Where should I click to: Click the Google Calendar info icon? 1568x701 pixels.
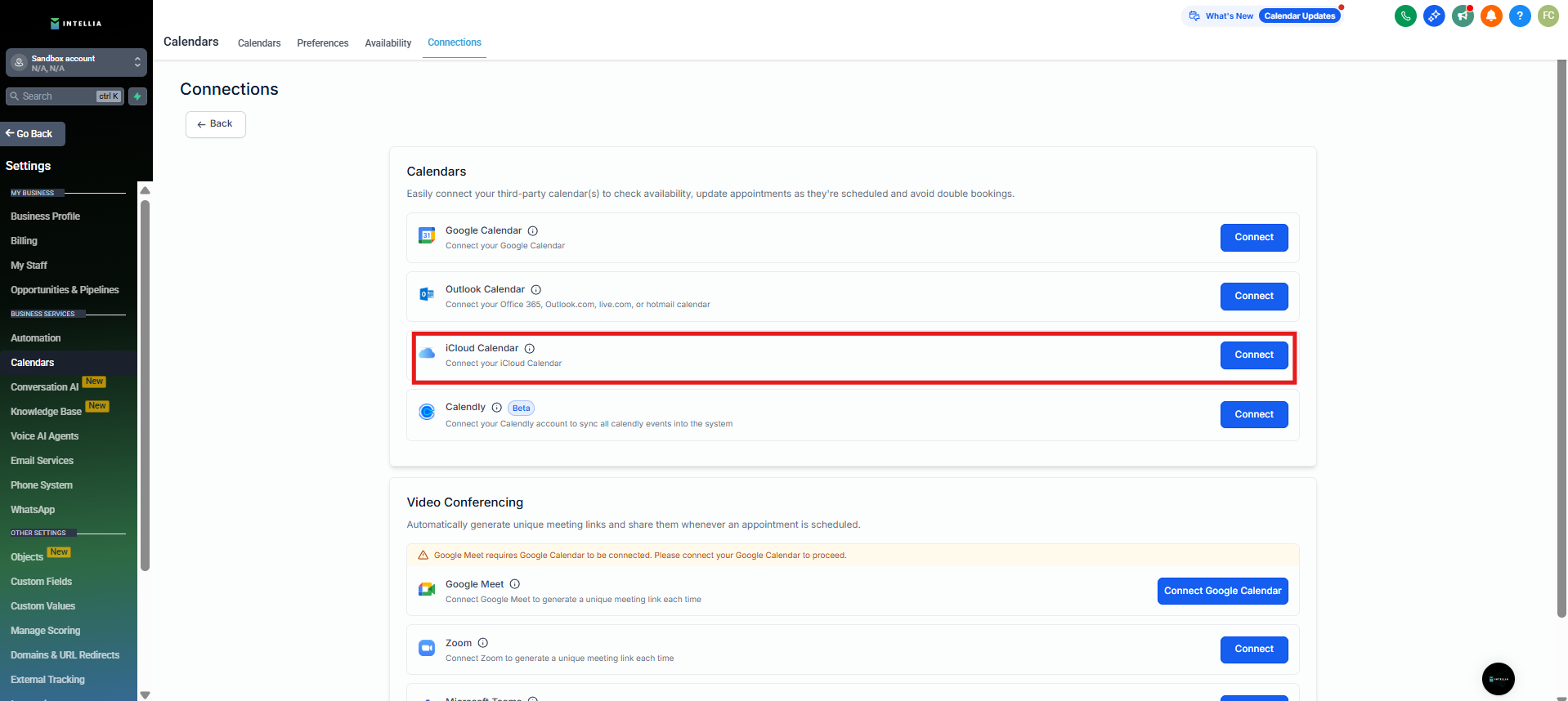coord(533,231)
